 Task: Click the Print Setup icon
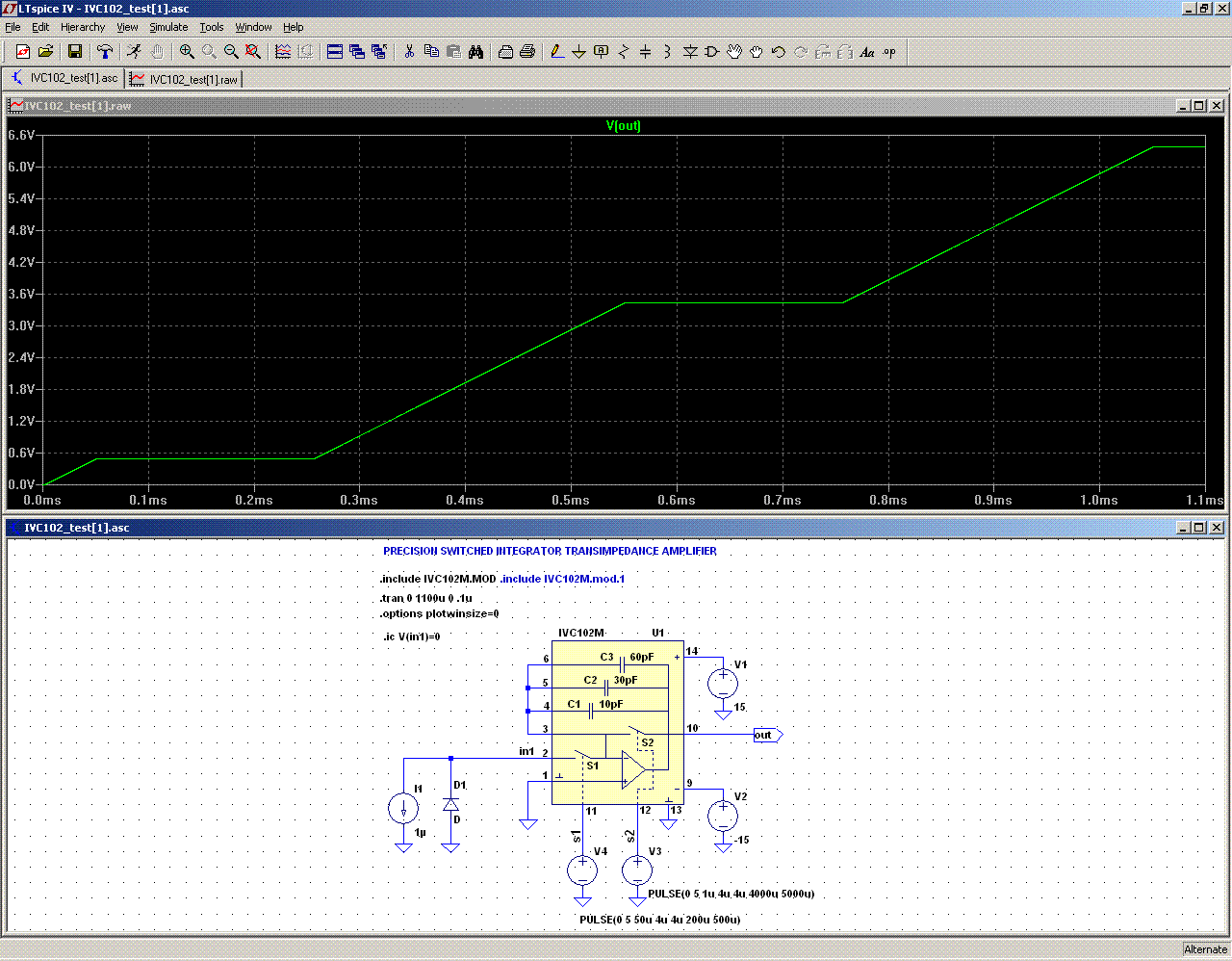(x=505, y=52)
